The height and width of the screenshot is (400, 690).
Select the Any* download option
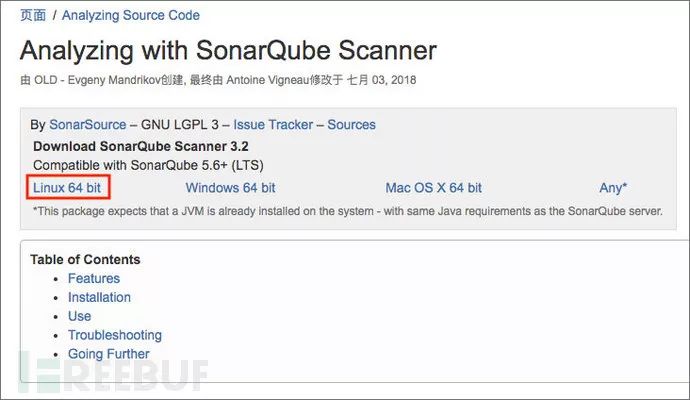(613, 187)
